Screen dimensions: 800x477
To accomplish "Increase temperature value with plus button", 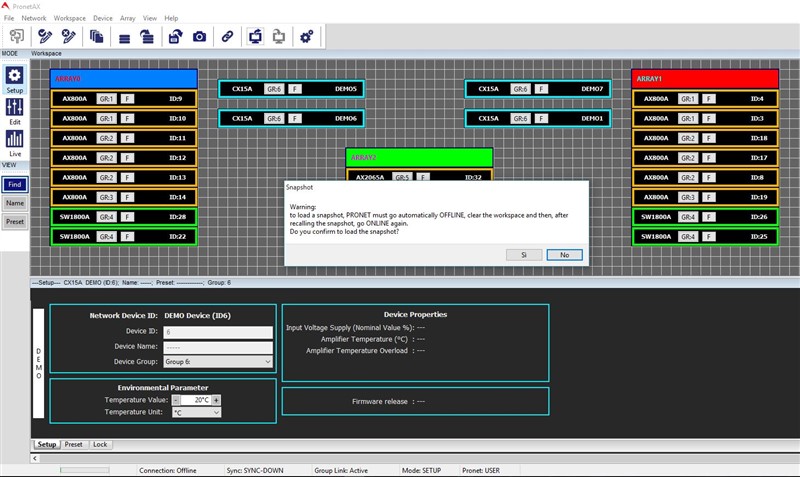I will point(216,400).
